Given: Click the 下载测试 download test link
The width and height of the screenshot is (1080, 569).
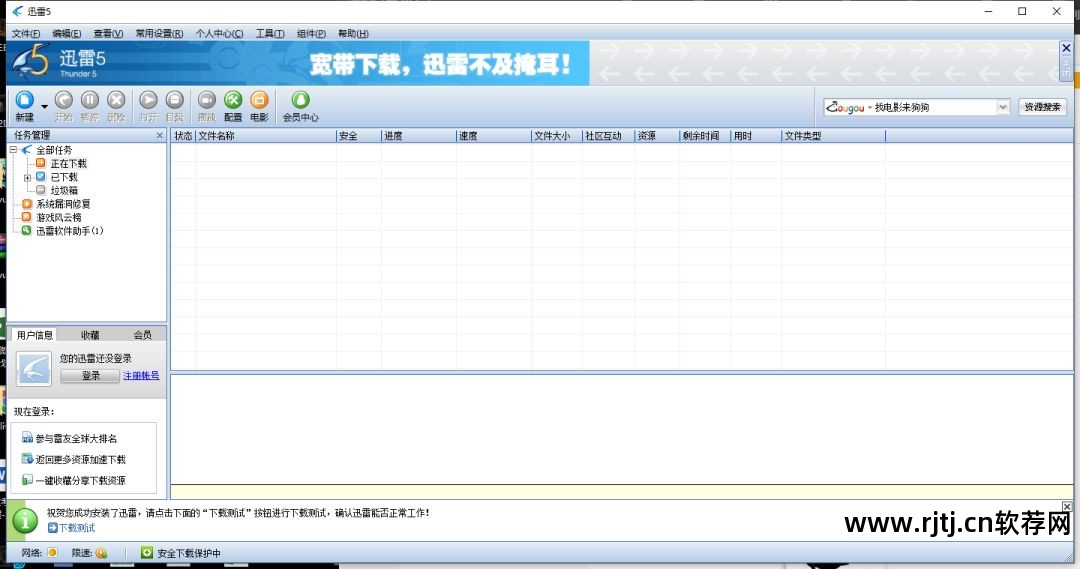Looking at the screenshot, I should [x=76, y=528].
